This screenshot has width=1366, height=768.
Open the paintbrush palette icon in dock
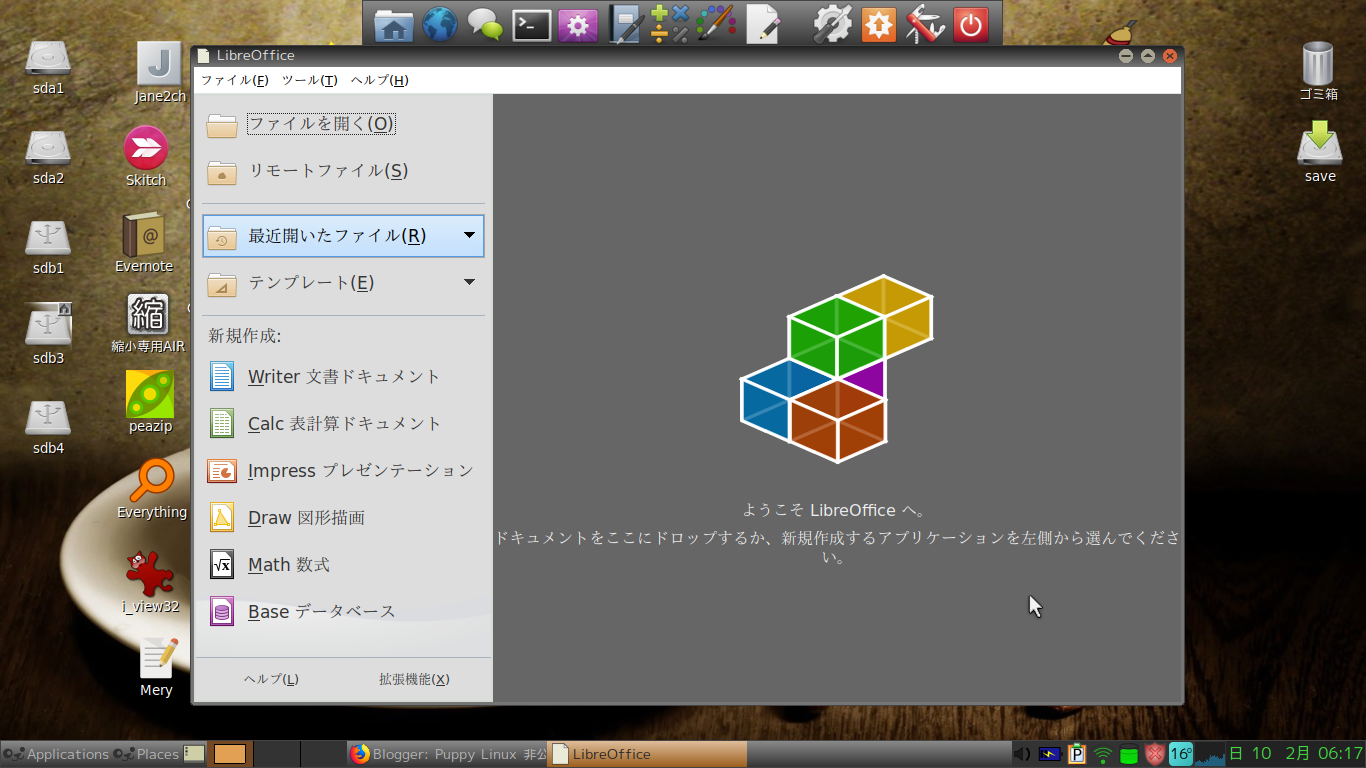pyautogui.click(x=716, y=24)
